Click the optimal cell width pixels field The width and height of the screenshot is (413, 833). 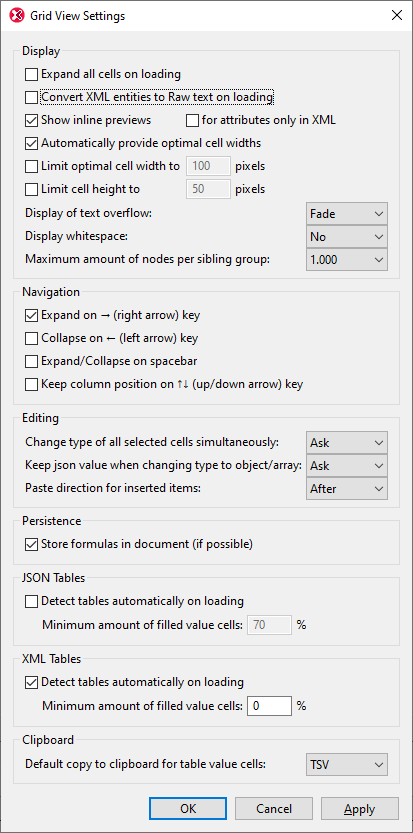[x=208, y=166]
